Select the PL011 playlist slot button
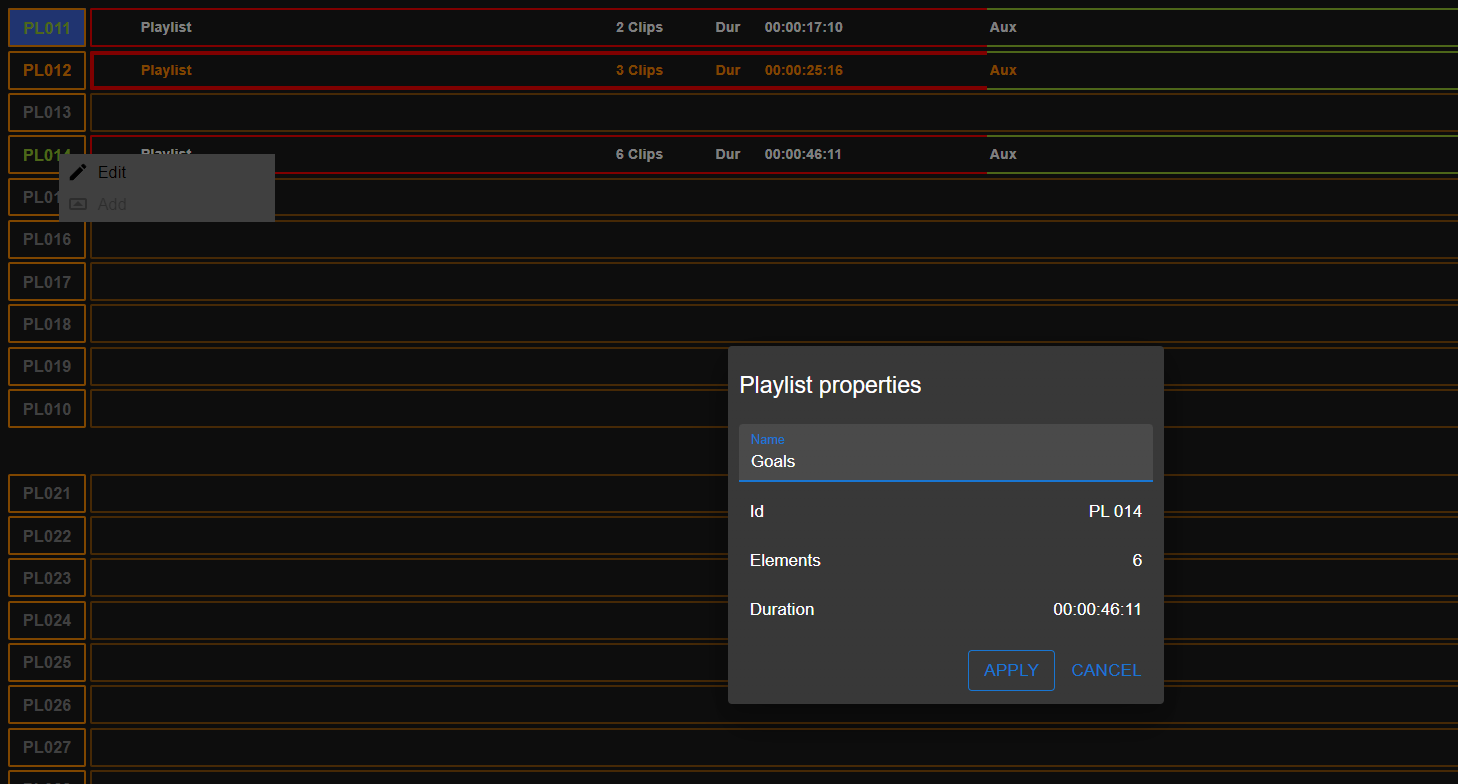 47,28
